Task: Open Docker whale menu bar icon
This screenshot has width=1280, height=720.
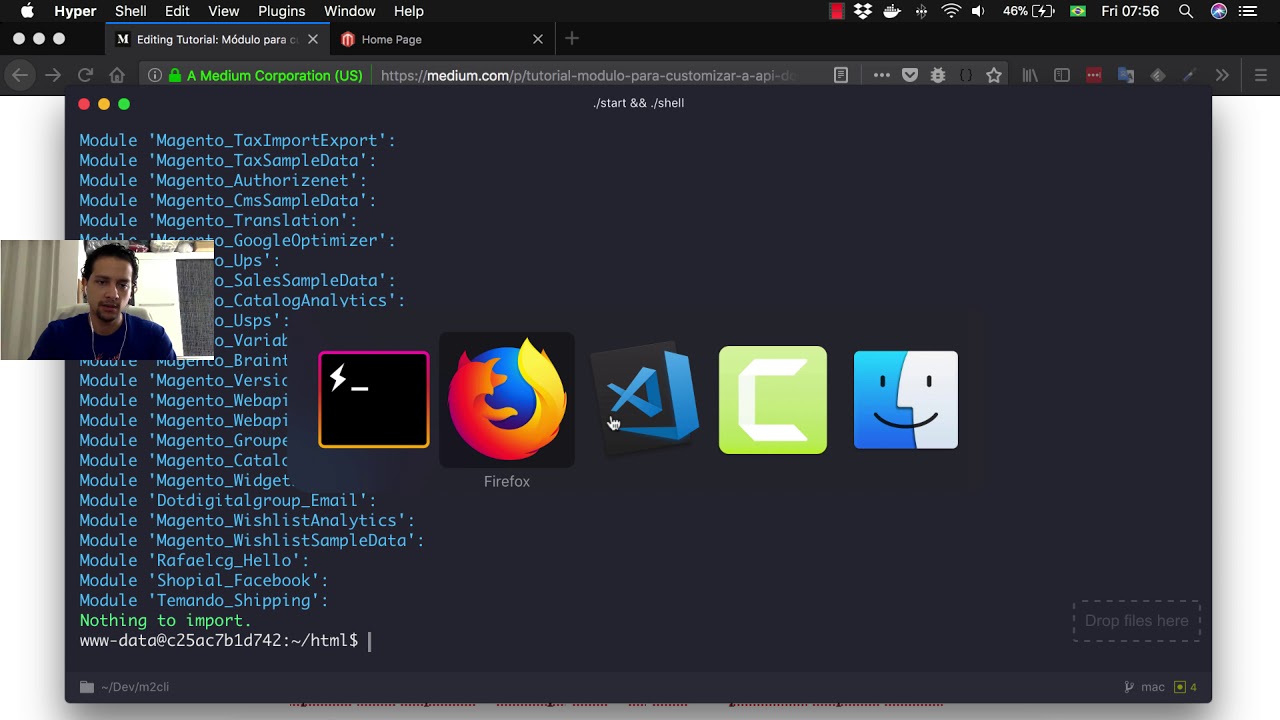Action: tap(893, 11)
